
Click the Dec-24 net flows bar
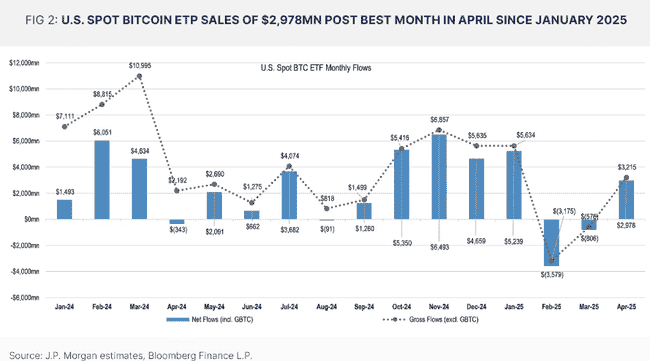click(x=476, y=189)
